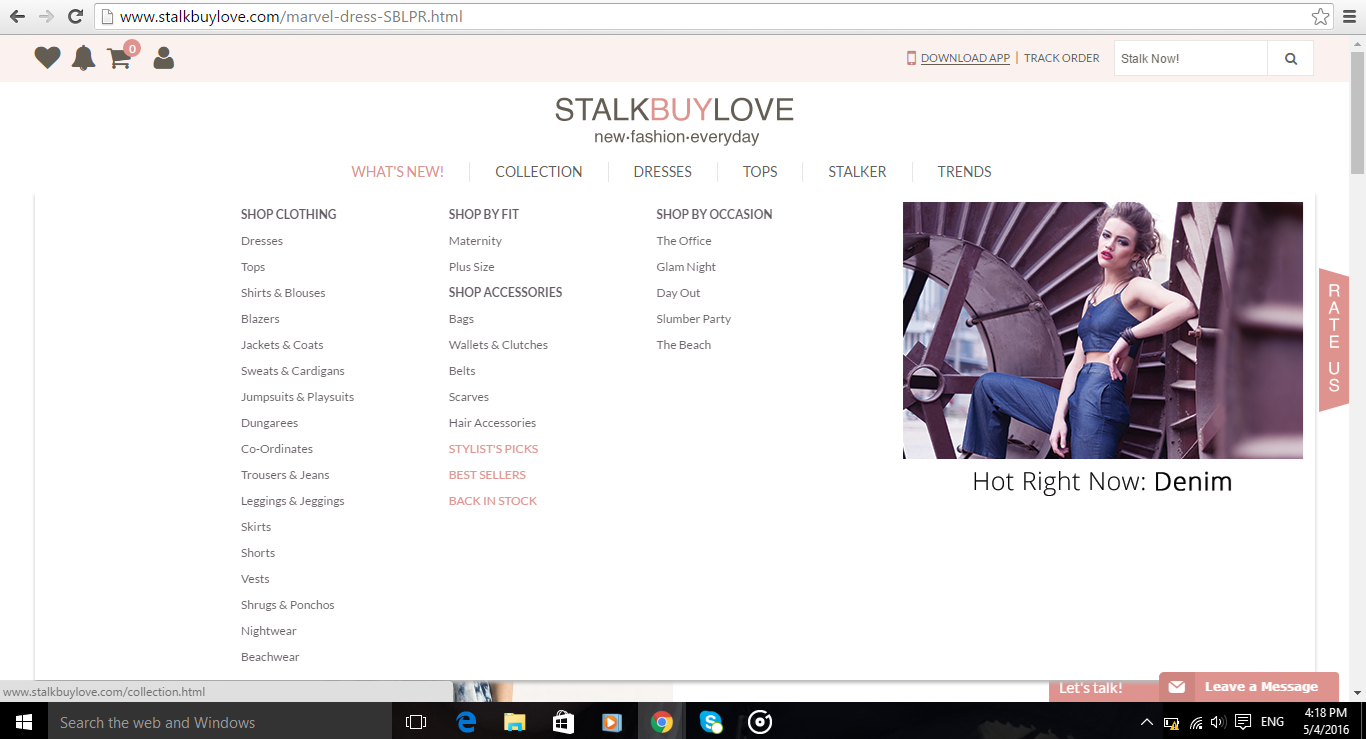The height and width of the screenshot is (739, 1366).
Task: Click the DOWNLOAD APP link
Action: 965,58
